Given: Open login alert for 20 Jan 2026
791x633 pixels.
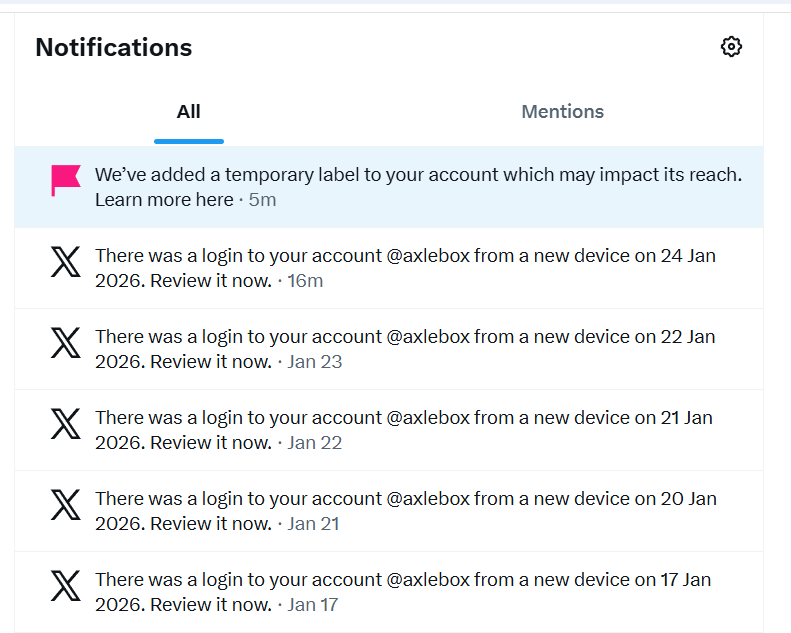Looking at the screenshot, I should (x=389, y=511).
